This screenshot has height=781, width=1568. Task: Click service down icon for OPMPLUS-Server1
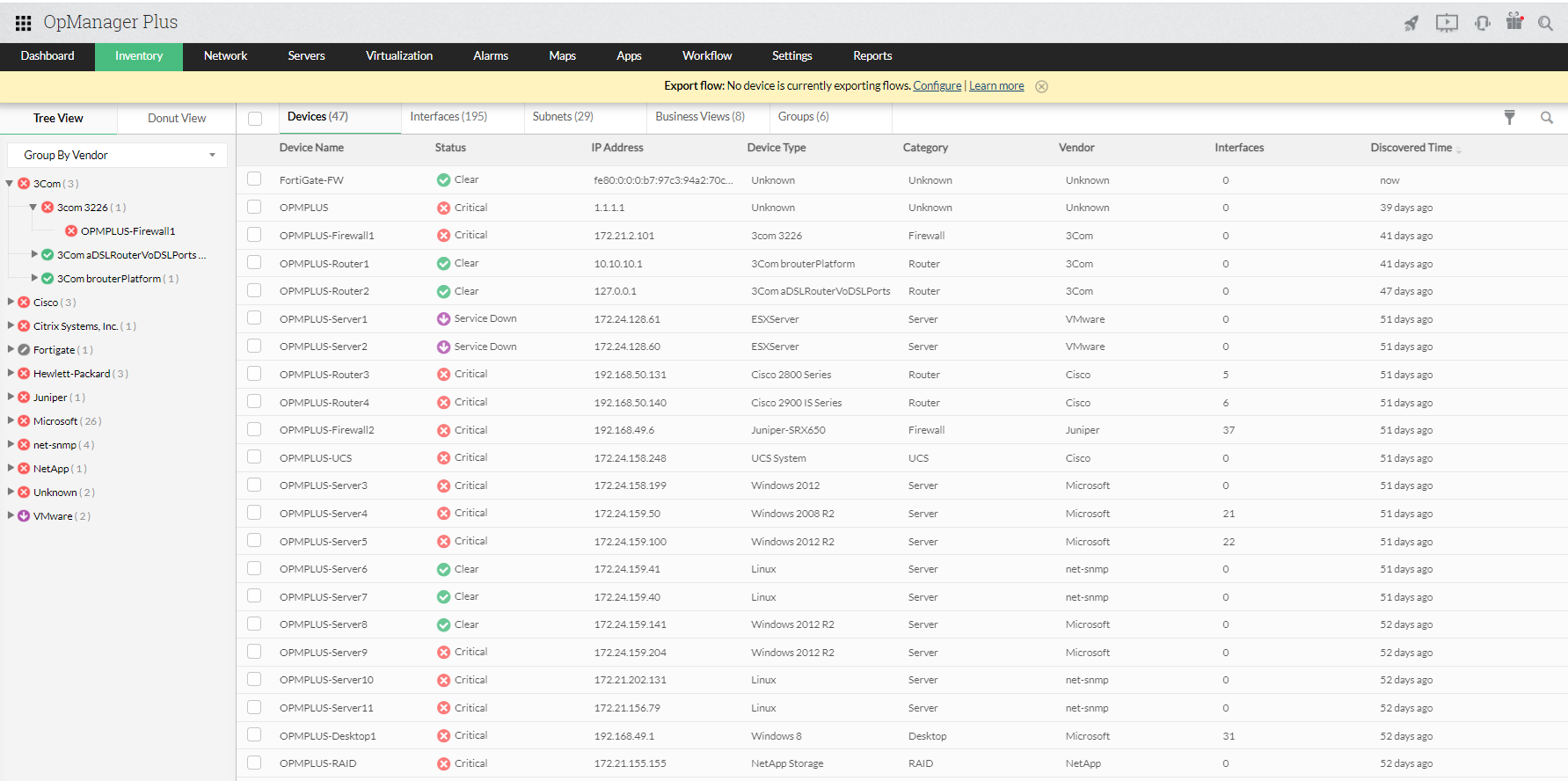[x=444, y=318]
